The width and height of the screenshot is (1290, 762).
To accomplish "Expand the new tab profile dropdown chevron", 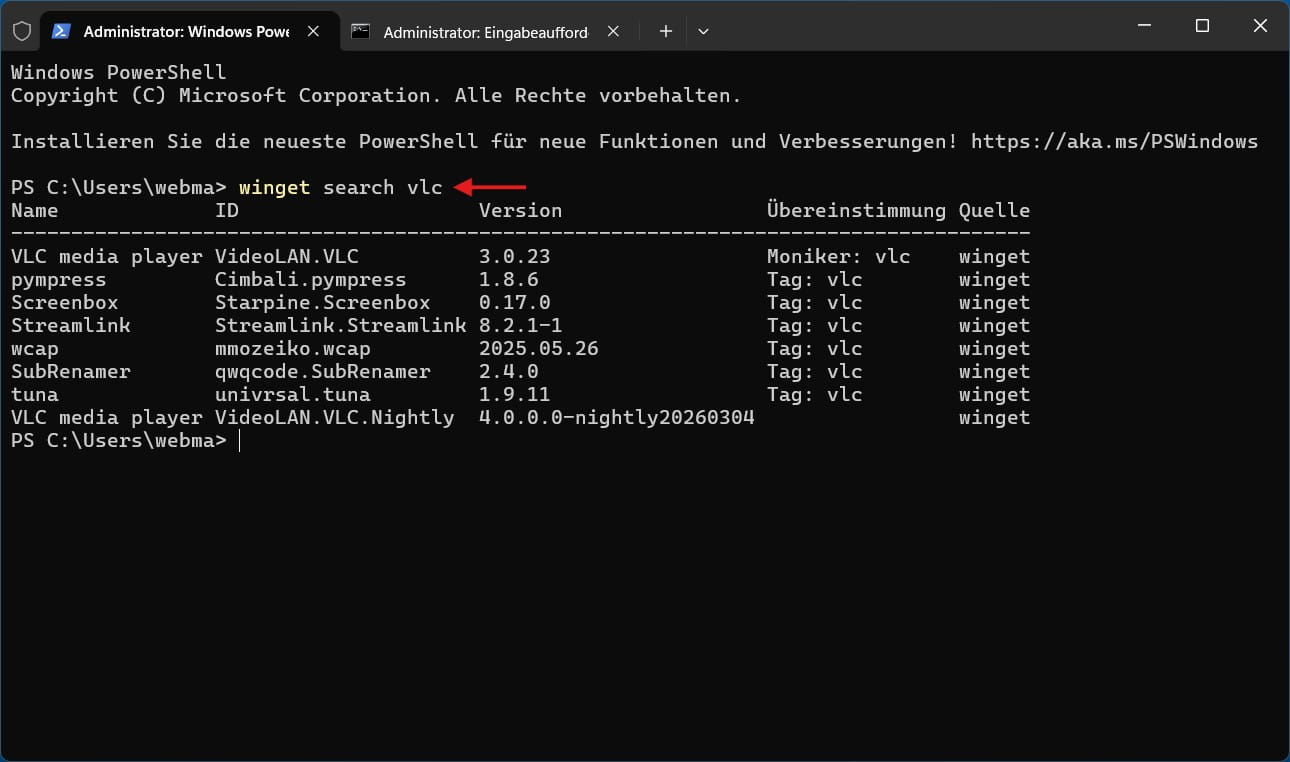I will tap(703, 31).
